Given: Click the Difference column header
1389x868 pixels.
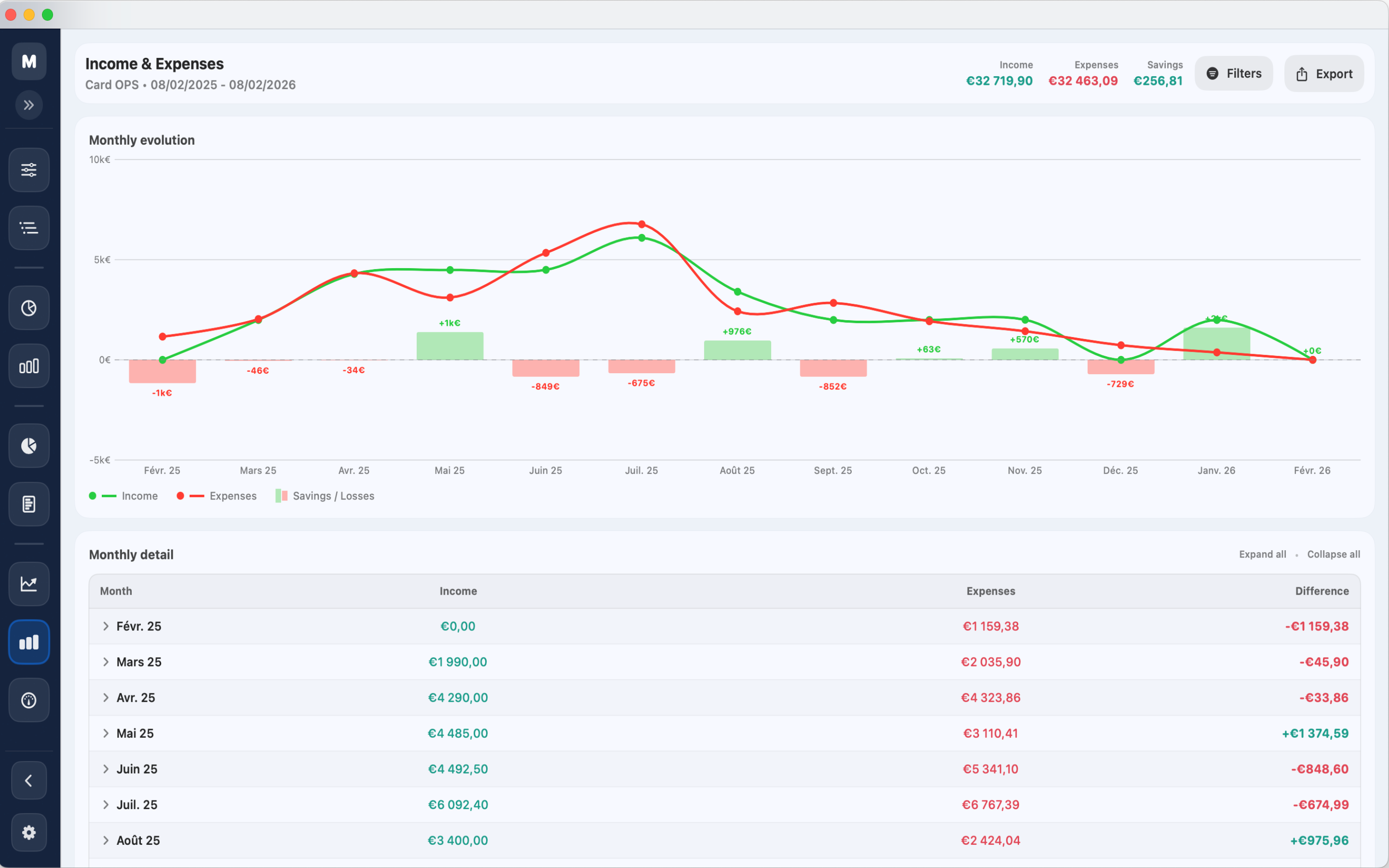Looking at the screenshot, I should tap(1322, 591).
